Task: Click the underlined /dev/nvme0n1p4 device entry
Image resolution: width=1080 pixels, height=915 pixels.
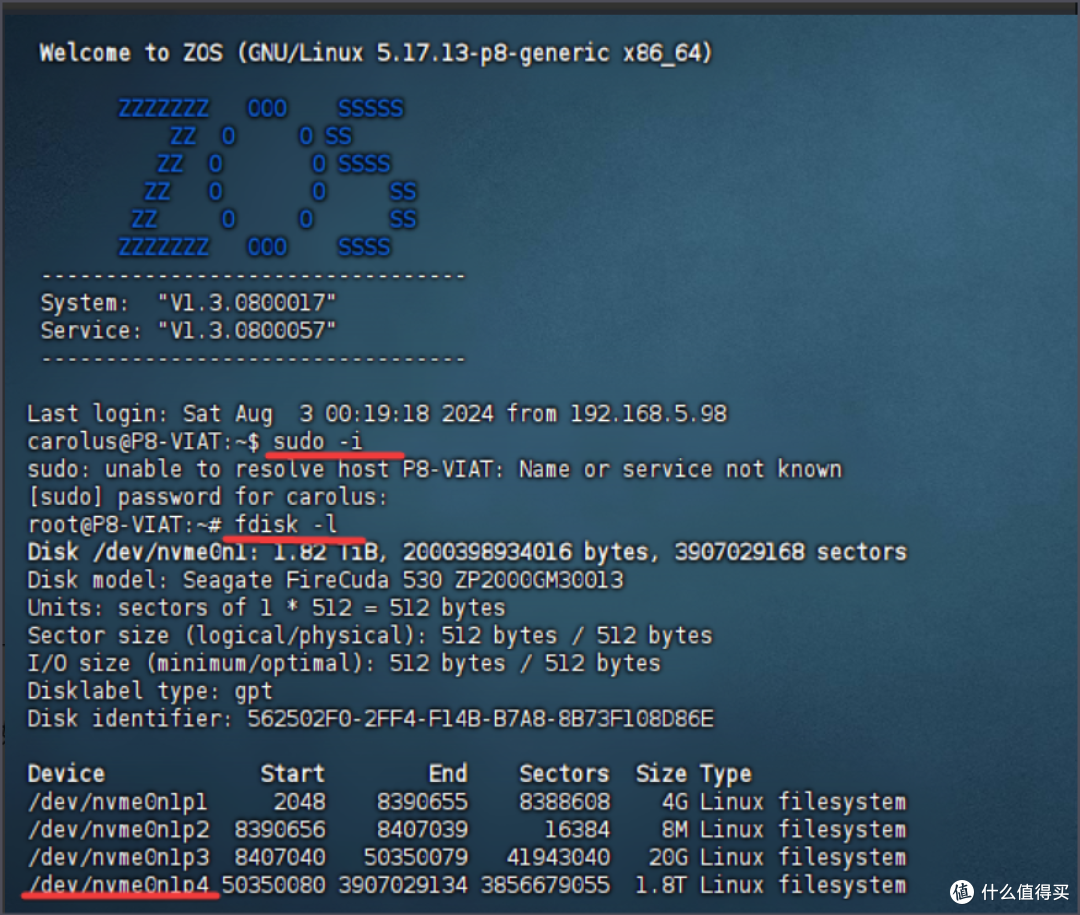Action: click(122, 885)
